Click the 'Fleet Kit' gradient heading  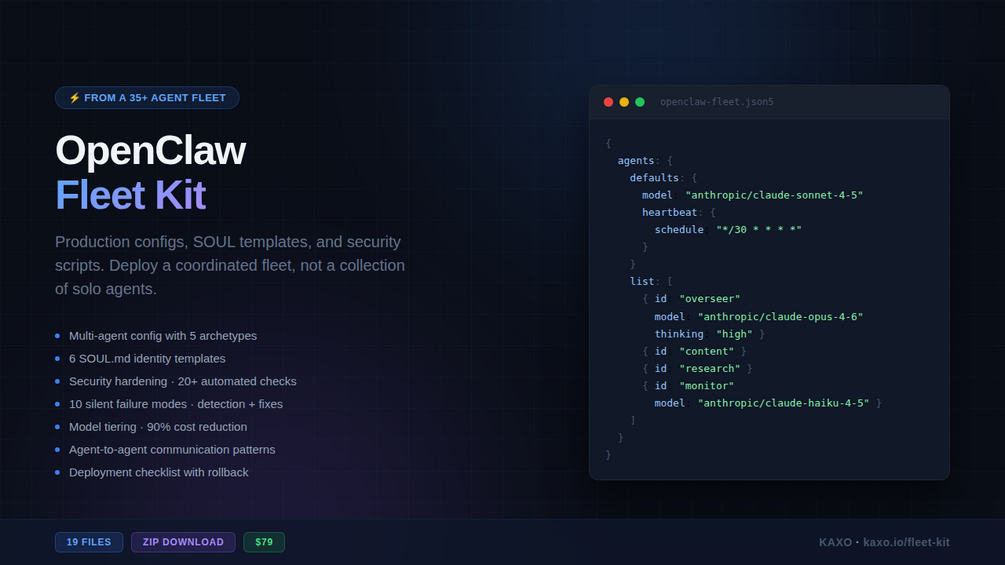(131, 195)
